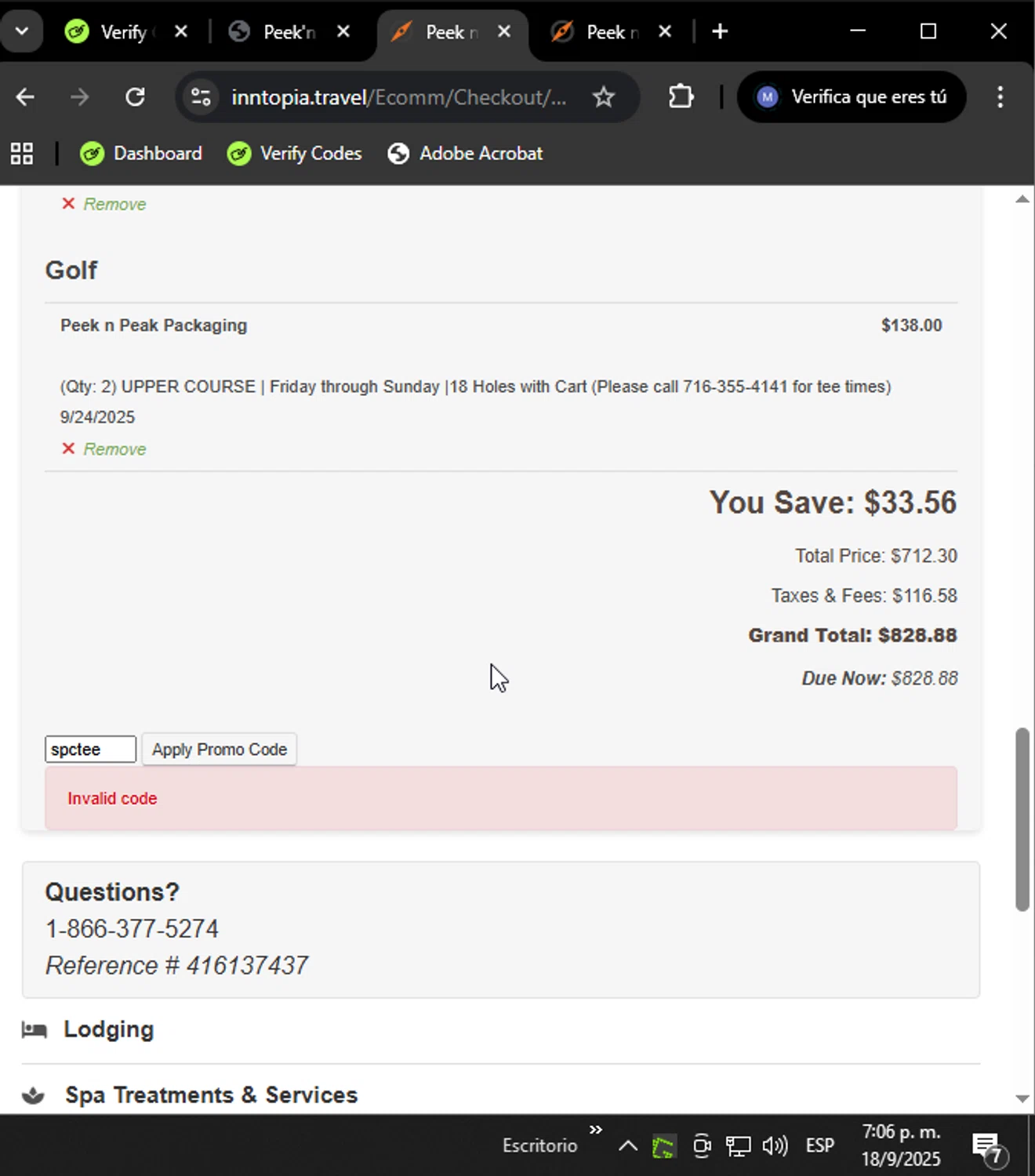The image size is (1035, 1176).
Task: Click the red X under the 9/24/2025 date
Action: pyautogui.click(x=68, y=448)
